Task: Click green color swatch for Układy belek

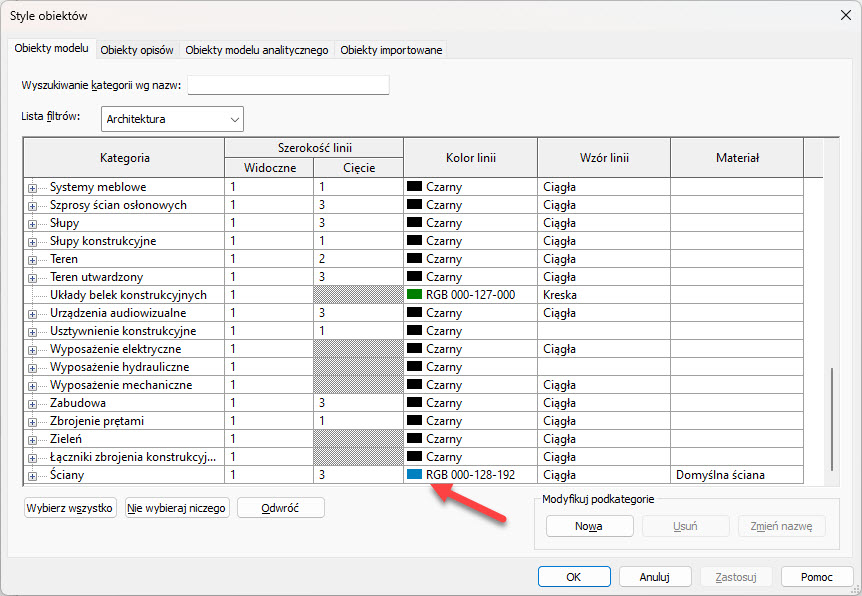Action: pyautogui.click(x=415, y=295)
